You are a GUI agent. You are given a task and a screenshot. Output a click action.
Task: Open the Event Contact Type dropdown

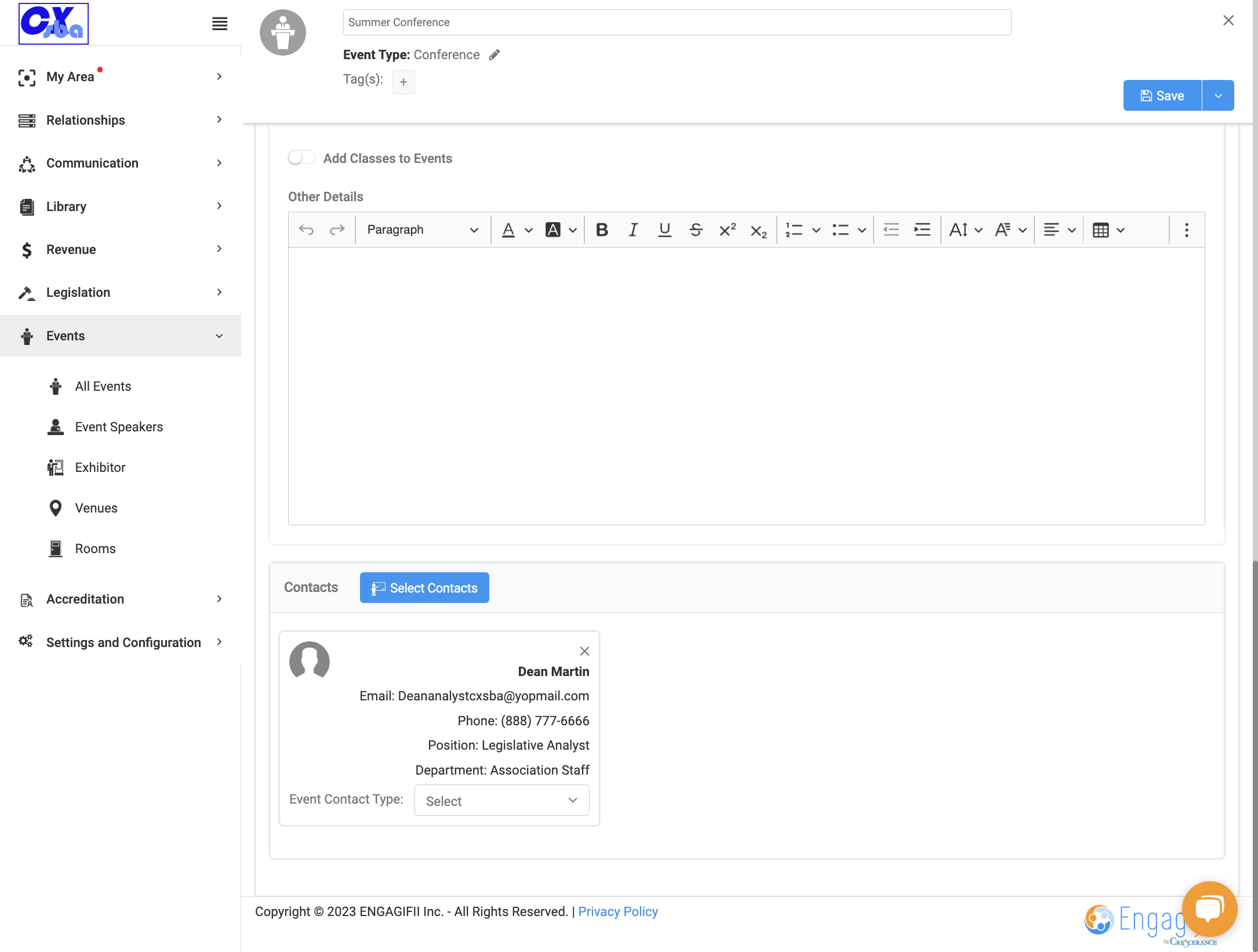point(502,800)
